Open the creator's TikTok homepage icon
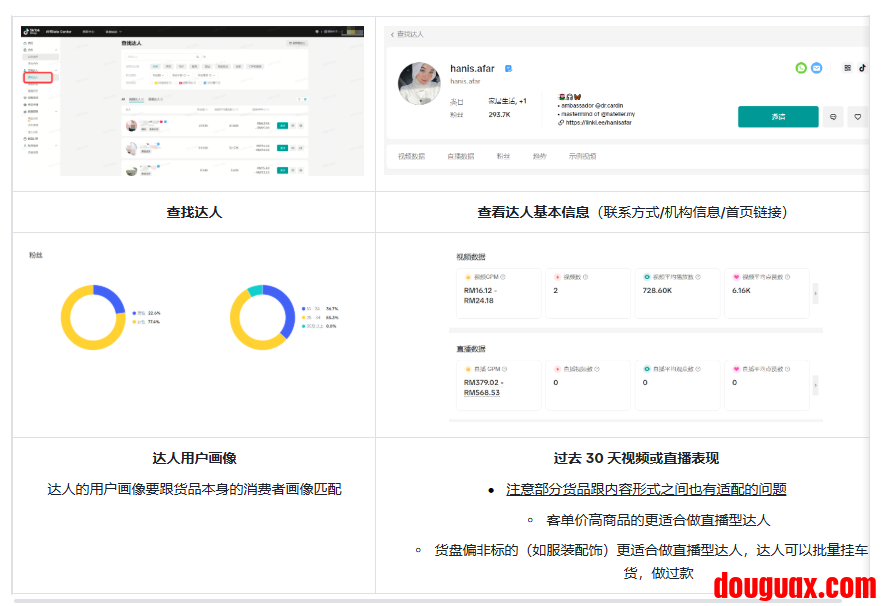This screenshot has width=881, height=606. coord(862,68)
